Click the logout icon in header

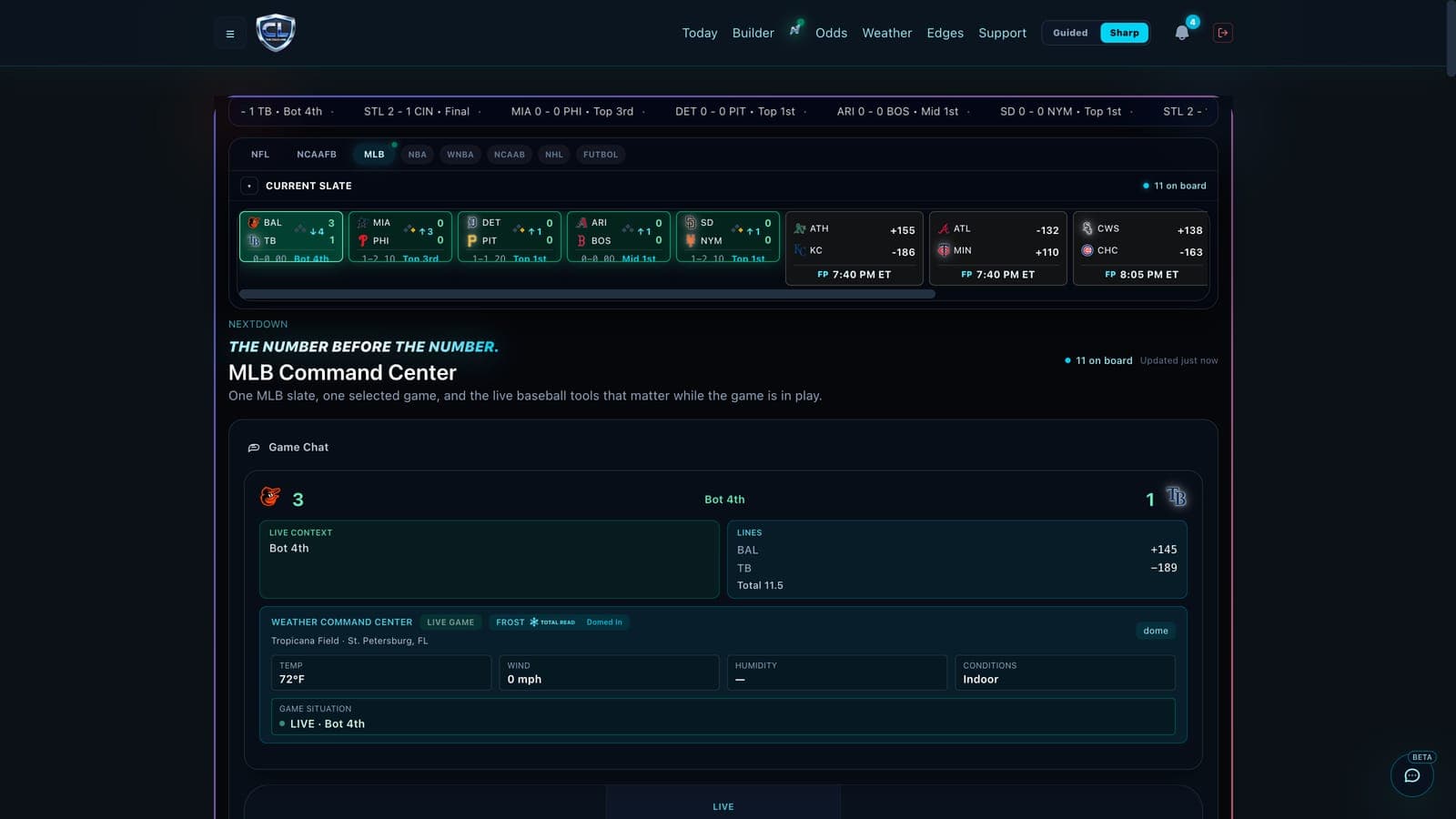1223,33
